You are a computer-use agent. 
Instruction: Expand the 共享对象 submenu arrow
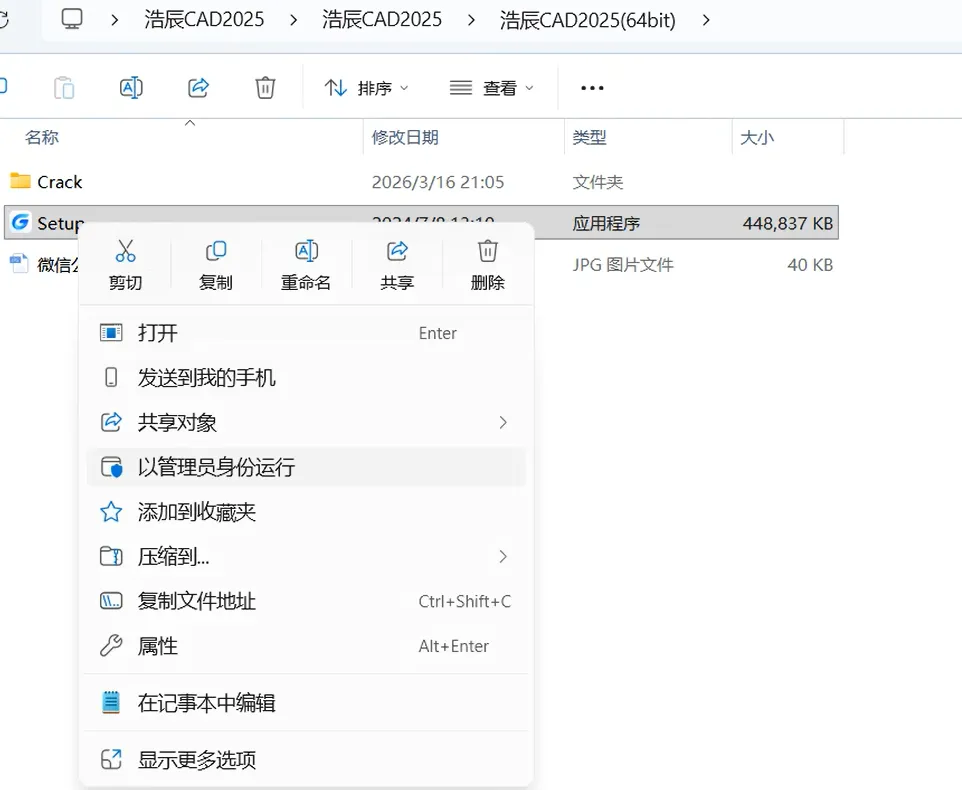pyautogui.click(x=503, y=422)
